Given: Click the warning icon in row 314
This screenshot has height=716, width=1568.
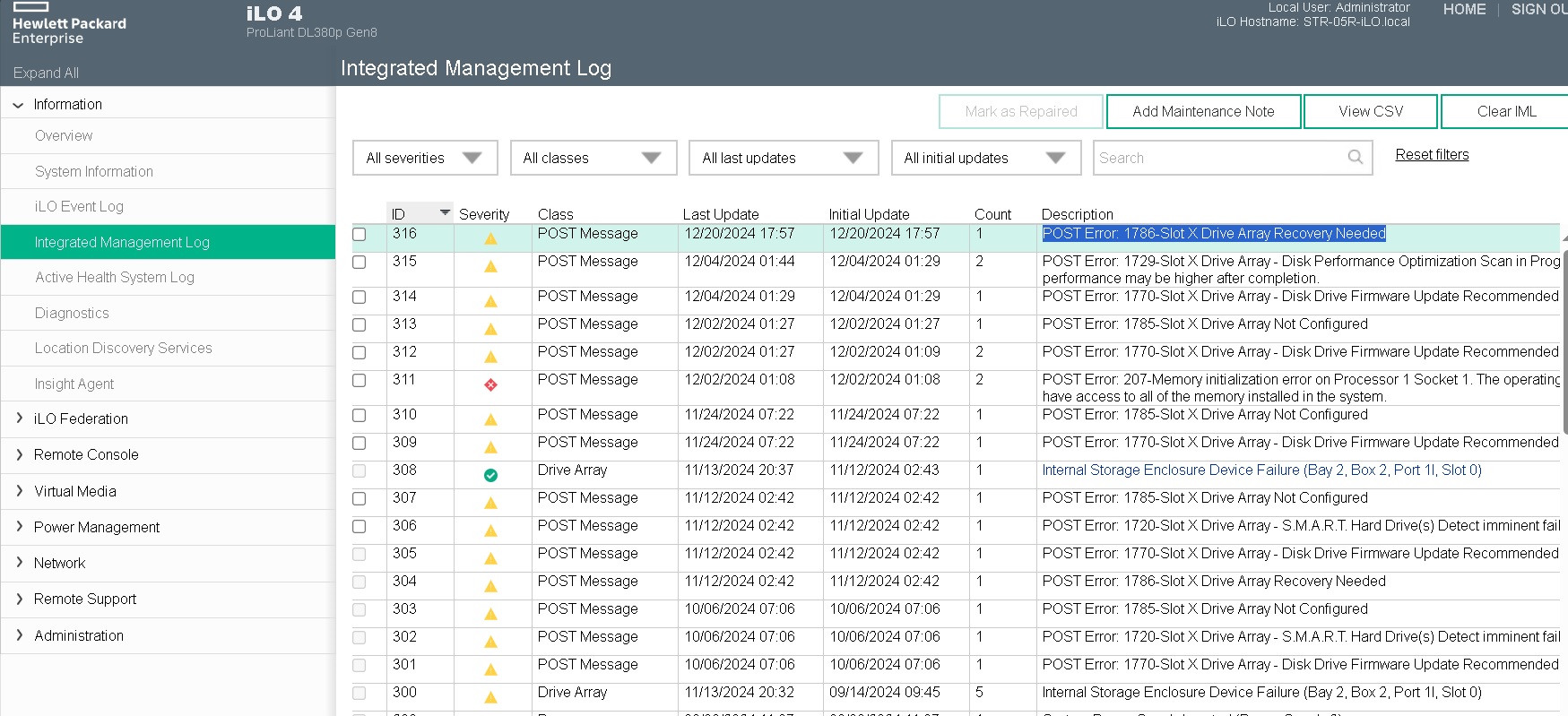Looking at the screenshot, I should tap(490, 301).
